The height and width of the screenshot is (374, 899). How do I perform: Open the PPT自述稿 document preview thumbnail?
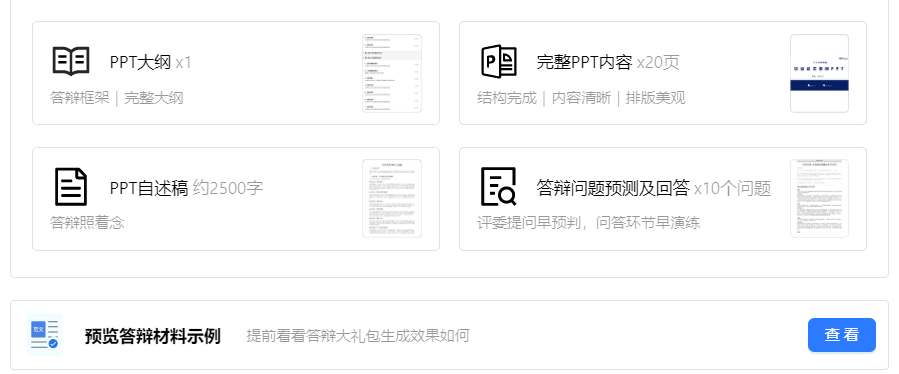pyautogui.click(x=392, y=198)
